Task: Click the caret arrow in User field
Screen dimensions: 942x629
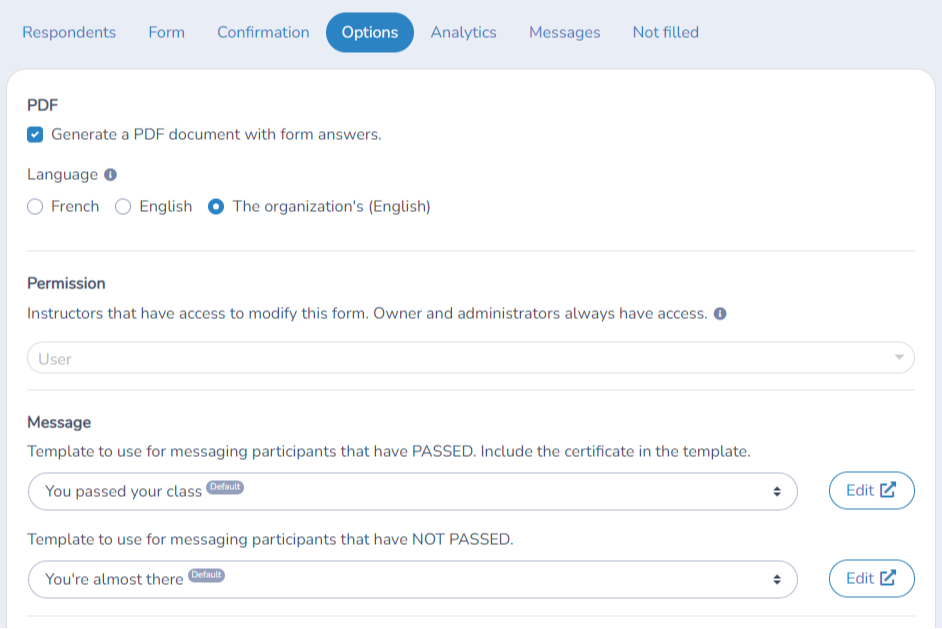Action: click(x=899, y=357)
